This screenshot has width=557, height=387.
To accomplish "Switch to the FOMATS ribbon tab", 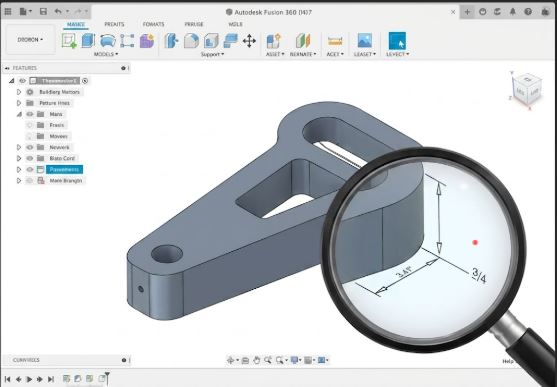I will (x=153, y=24).
